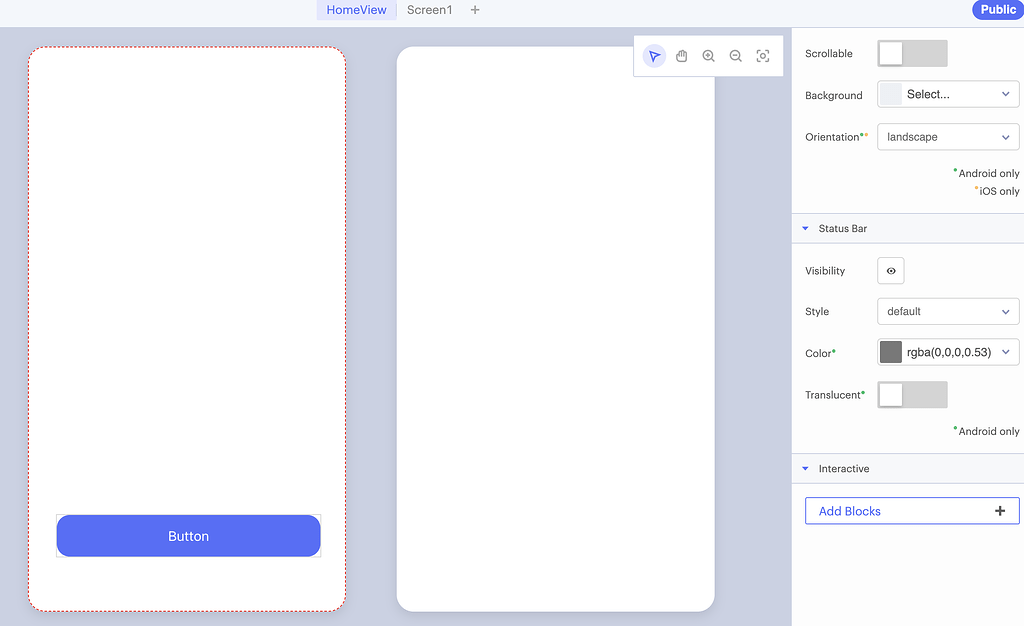The width and height of the screenshot is (1024, 626).
Task: Click the zoom in magnifier icon
Action: [x=708, y=55]
